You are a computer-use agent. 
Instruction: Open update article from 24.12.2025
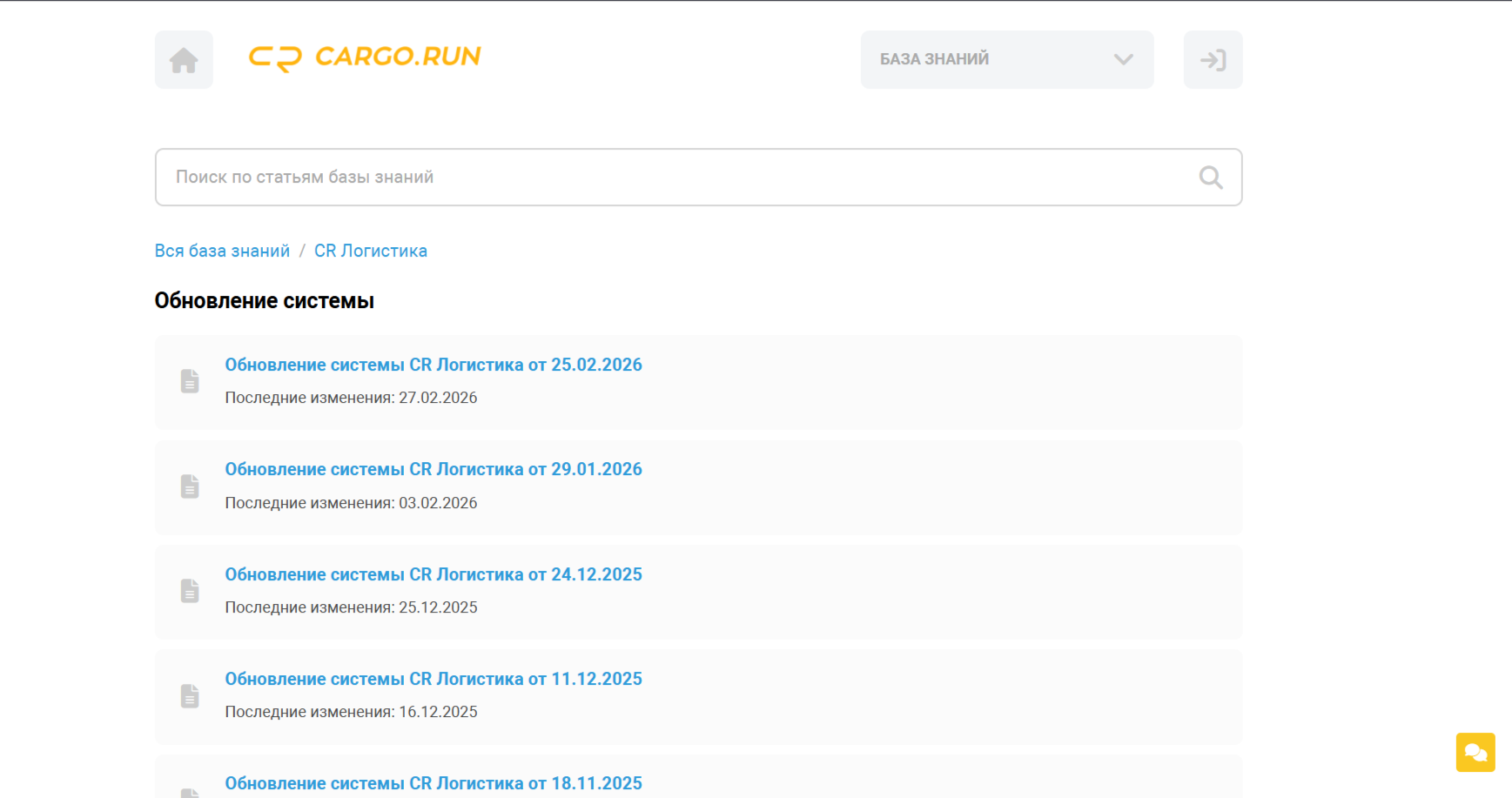[433, 574]
